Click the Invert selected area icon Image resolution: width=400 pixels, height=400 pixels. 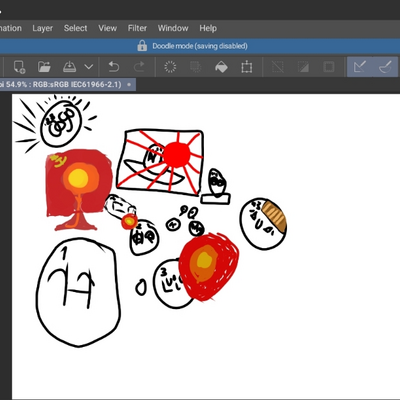click(x=303, y=67)
